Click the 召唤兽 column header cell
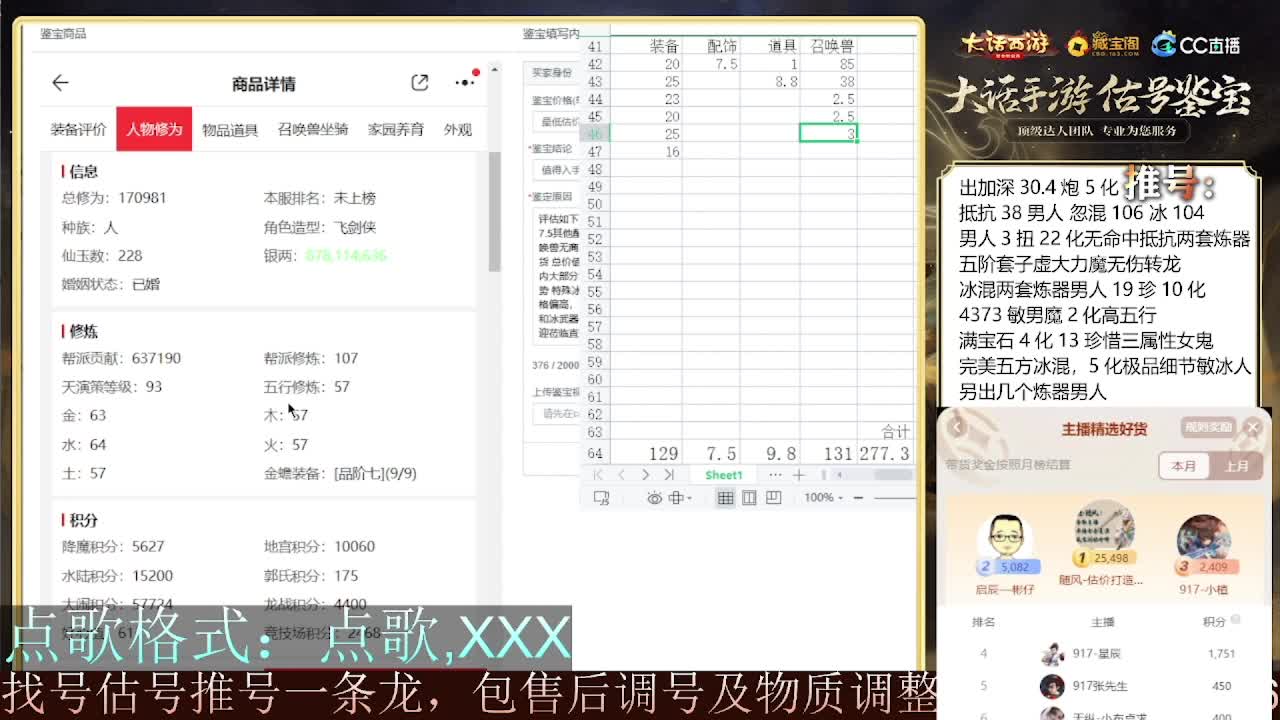Image resolution: width=1280 pixels, height=720 pixels. coord(831,46)
